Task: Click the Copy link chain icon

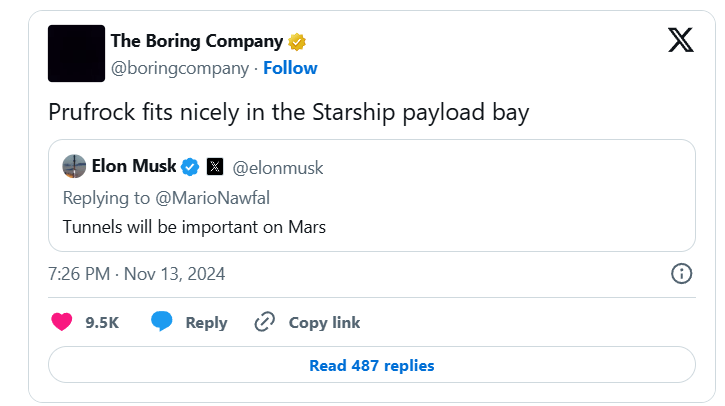Action: (x=265, y=322)
